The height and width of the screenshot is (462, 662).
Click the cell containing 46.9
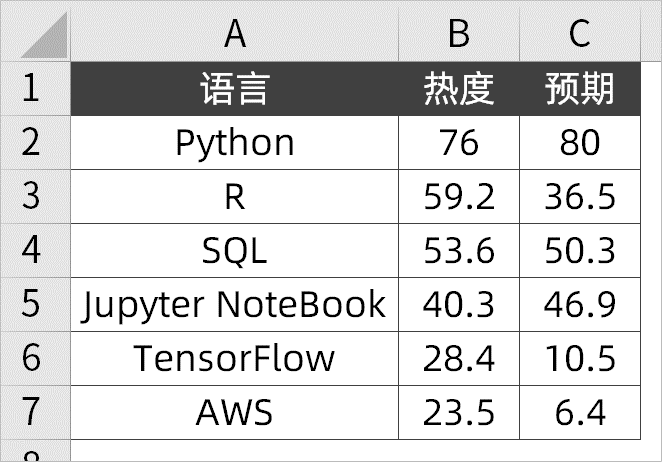[x=580, y=304]
